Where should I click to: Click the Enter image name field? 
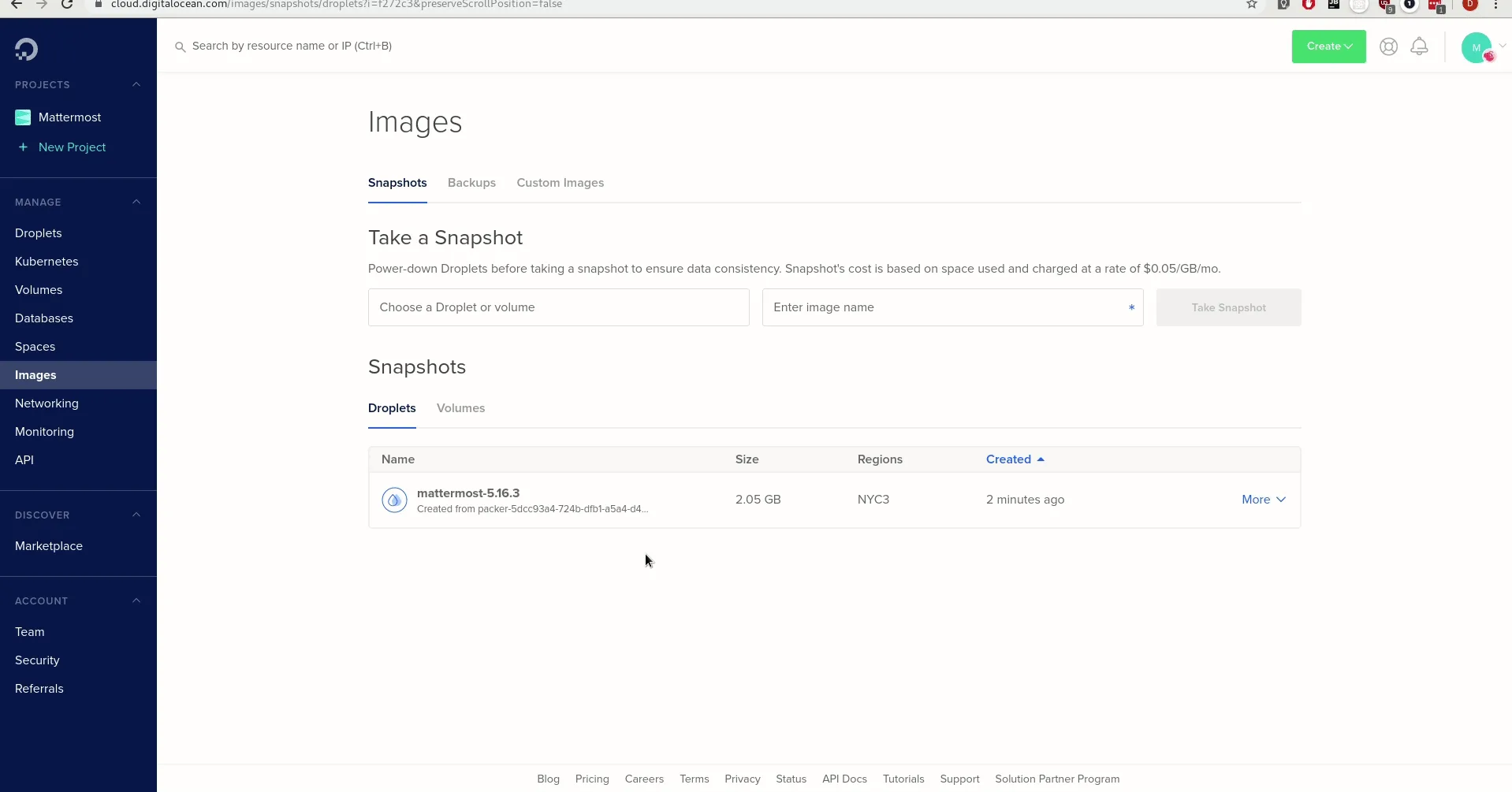pyautogui.click(x=952, y=307)
